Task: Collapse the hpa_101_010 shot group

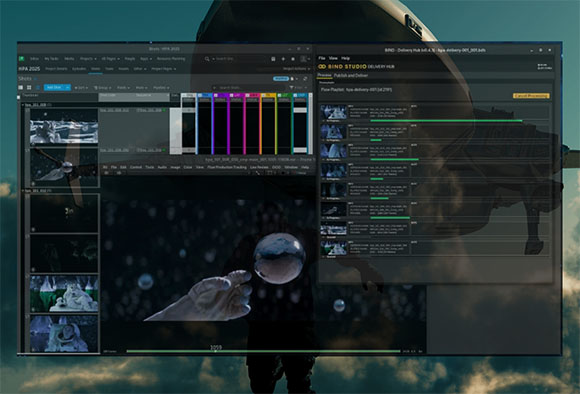Action: [23, 191]
